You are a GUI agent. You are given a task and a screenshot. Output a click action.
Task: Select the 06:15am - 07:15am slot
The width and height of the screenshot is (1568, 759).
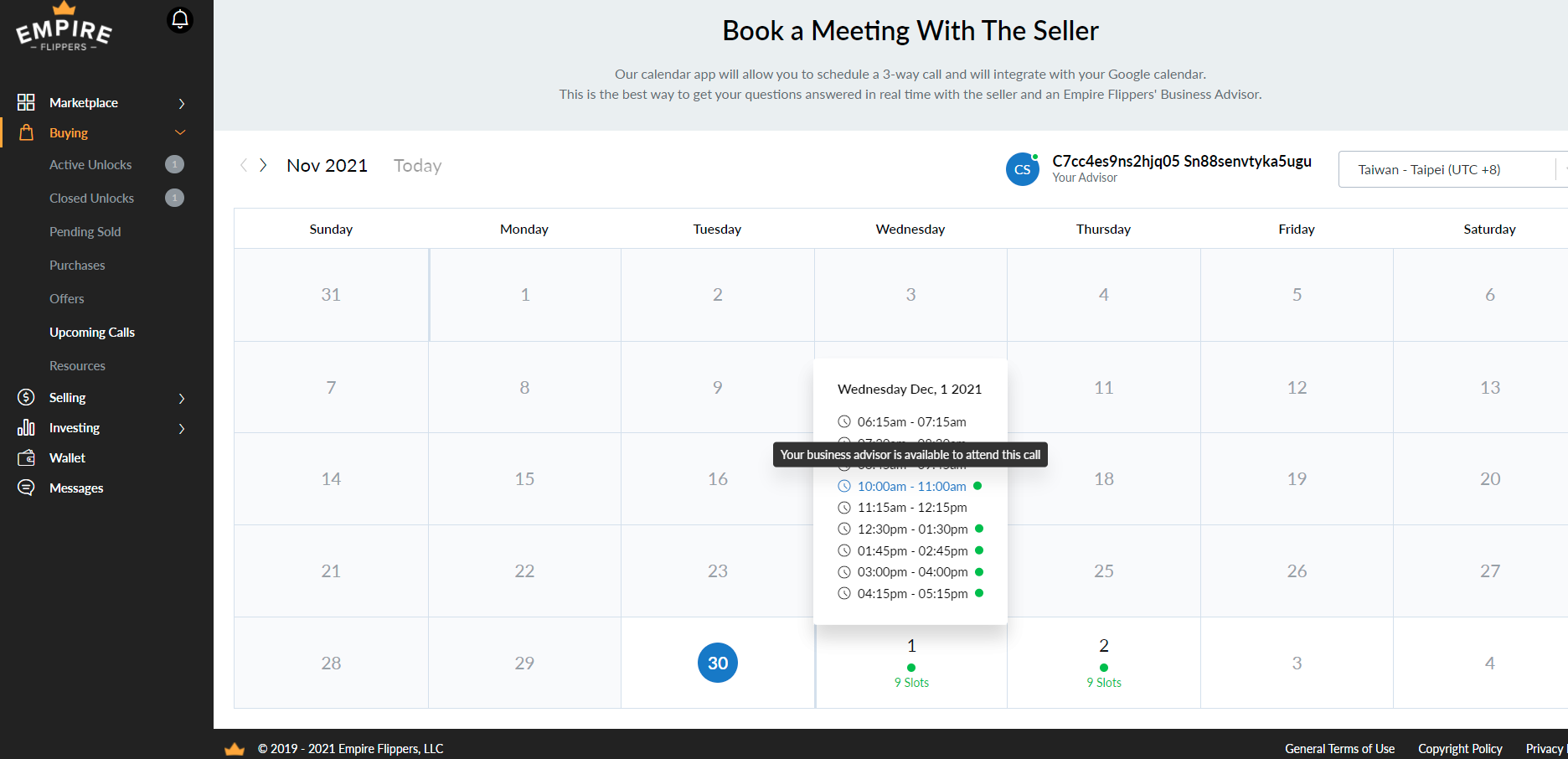911,421
